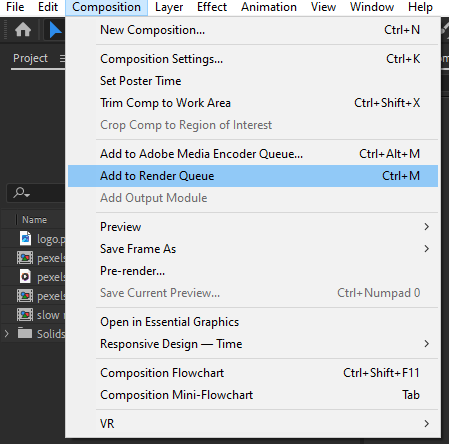Click the logo file icon in Project panel
The width and height of the screenshot is (449, 444).
25,238
